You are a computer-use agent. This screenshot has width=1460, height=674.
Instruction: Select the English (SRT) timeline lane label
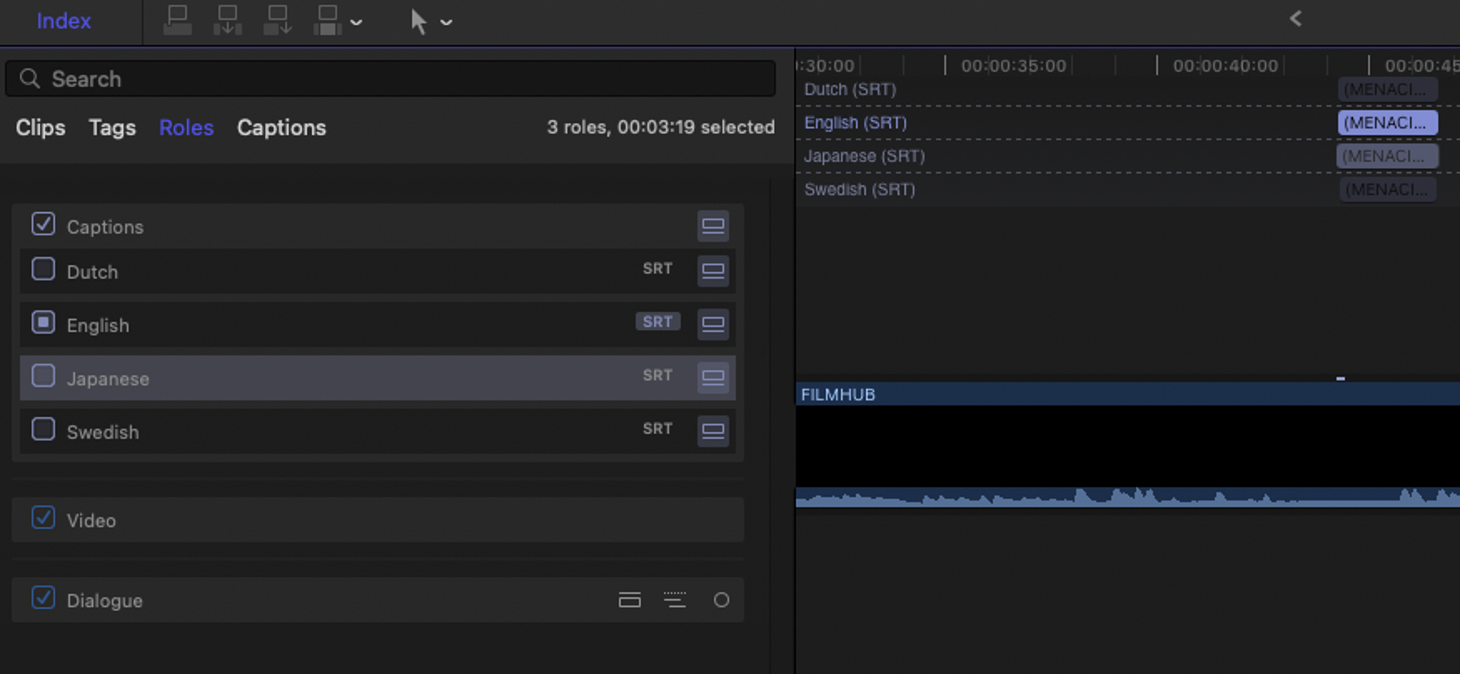coord(855,123)
